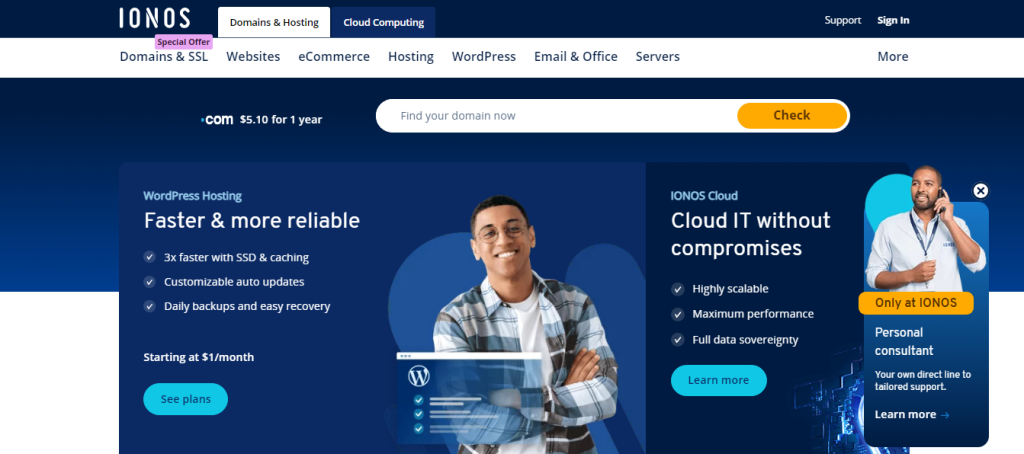Click Cloud IT without compromises headline
Viewport: 1024px width, 454px height.
click(750, 235)
